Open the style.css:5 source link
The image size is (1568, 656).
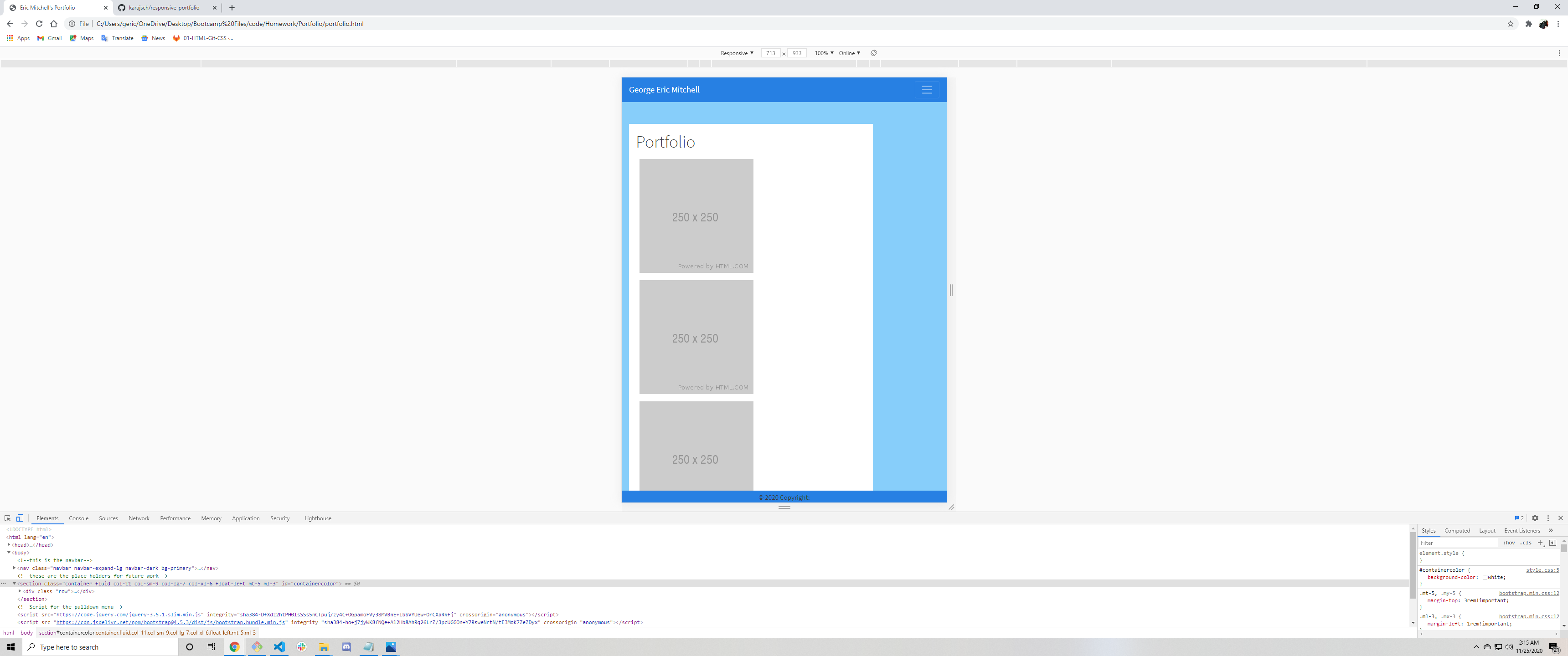click(1542, 569)
